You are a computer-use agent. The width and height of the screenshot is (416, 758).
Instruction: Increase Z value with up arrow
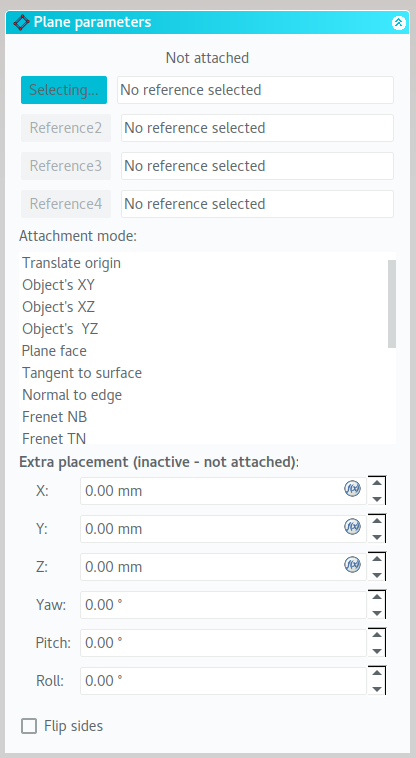tap(377, 559)
